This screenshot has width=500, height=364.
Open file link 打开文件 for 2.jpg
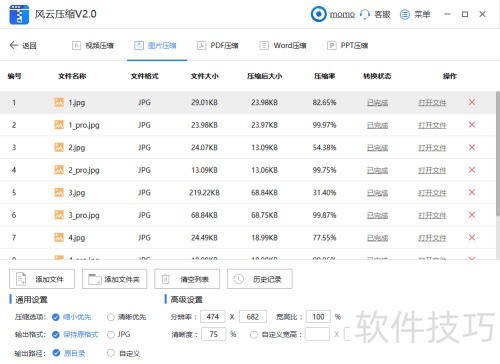[x=432, y=148]
